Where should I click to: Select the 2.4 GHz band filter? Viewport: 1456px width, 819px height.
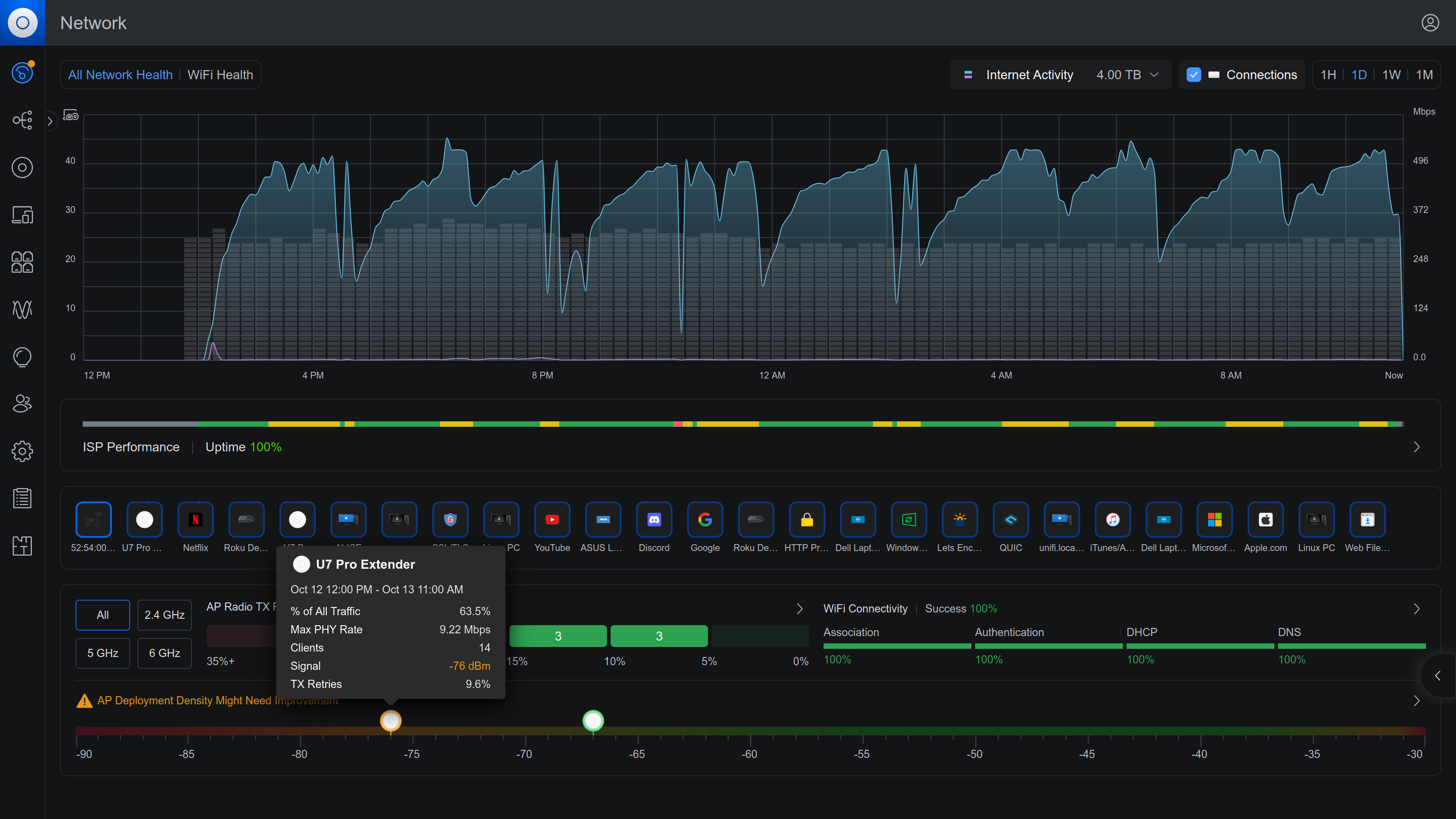tap(164, 614)
